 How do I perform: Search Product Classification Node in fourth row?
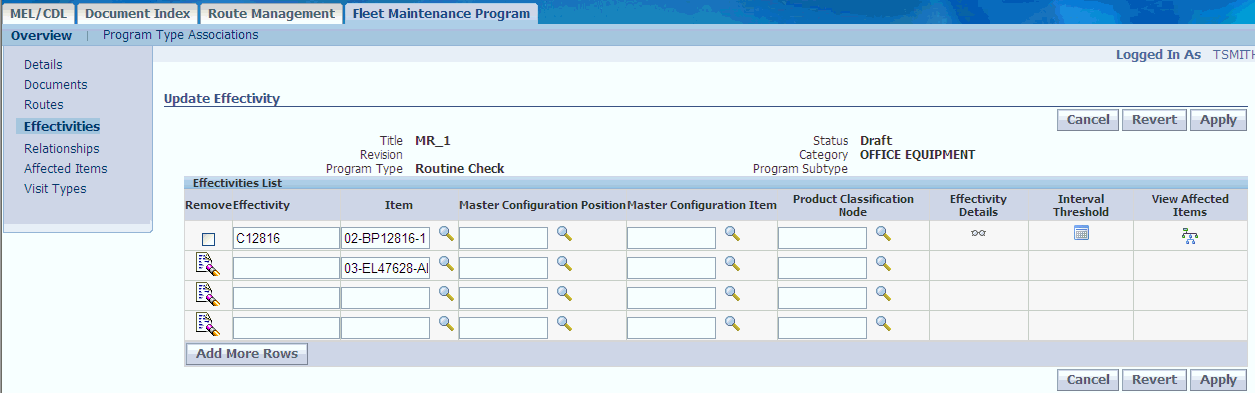pyautogui.click(x=883, y=324)
